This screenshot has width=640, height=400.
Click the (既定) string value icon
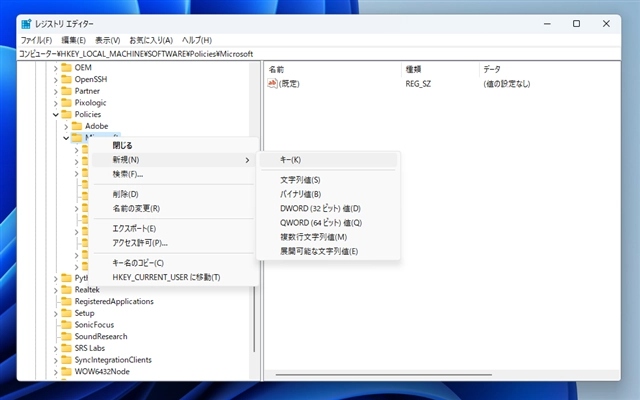(272, 84)
